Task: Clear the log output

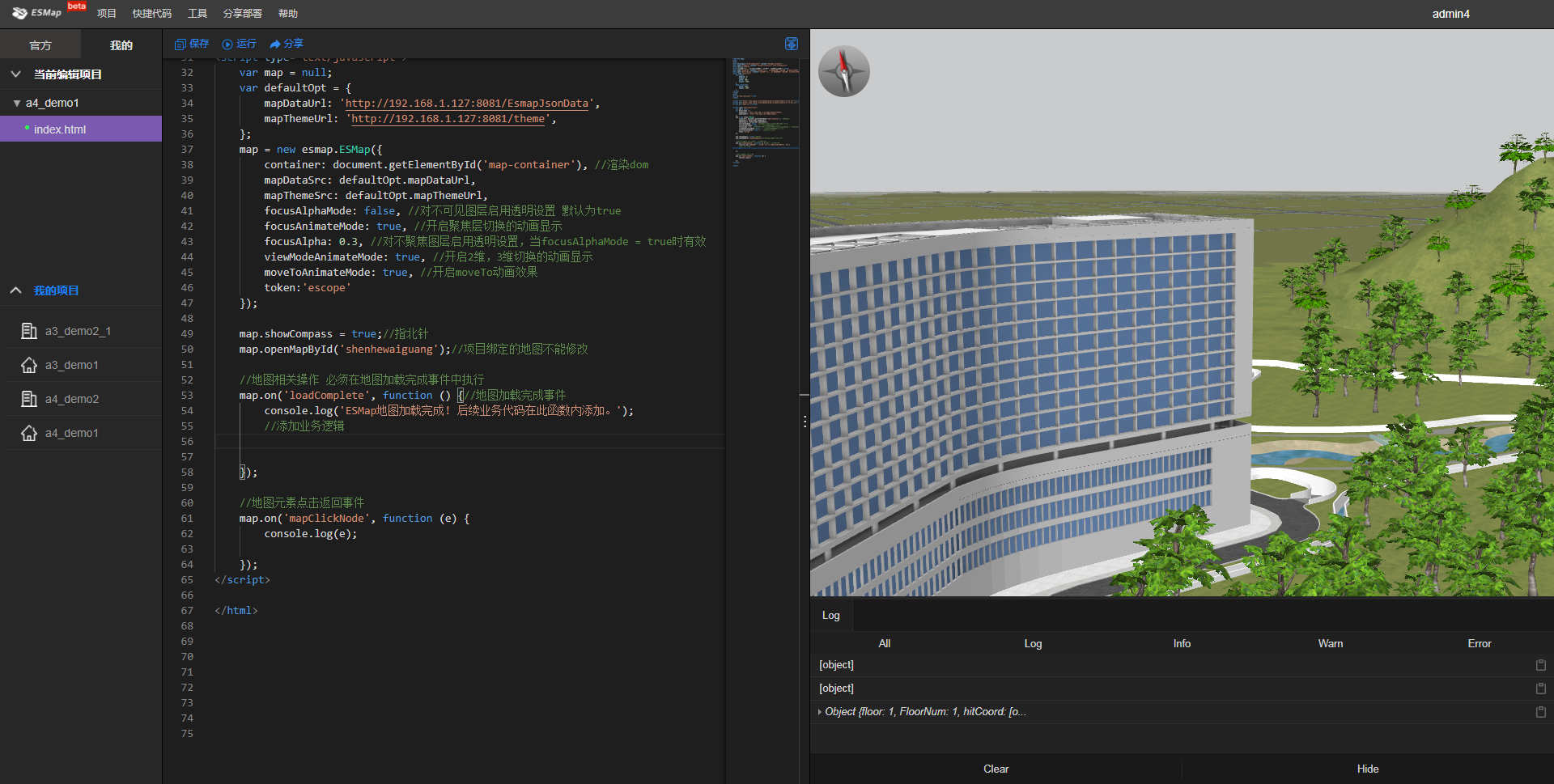Action: click(x=996, y=769)
